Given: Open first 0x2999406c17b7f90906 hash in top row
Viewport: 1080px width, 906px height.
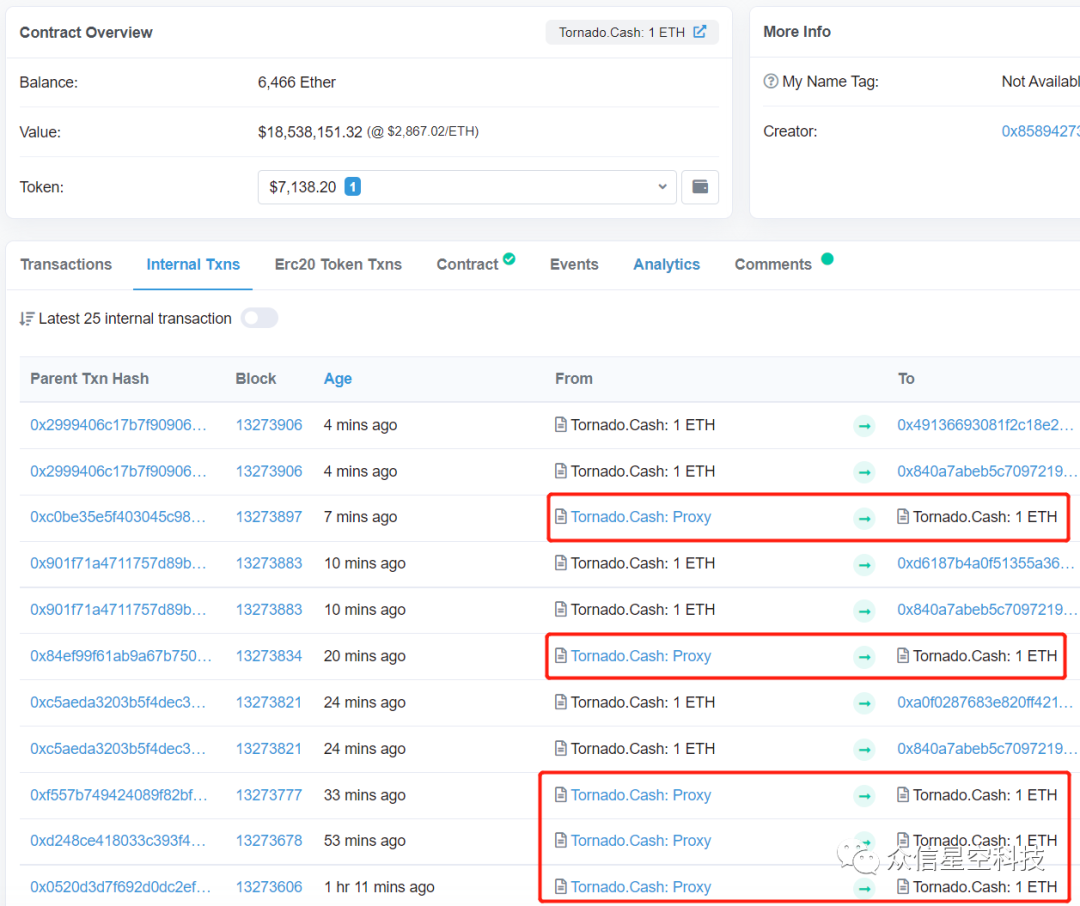Looking at the screenshot, I should click(x=118, y=424).
